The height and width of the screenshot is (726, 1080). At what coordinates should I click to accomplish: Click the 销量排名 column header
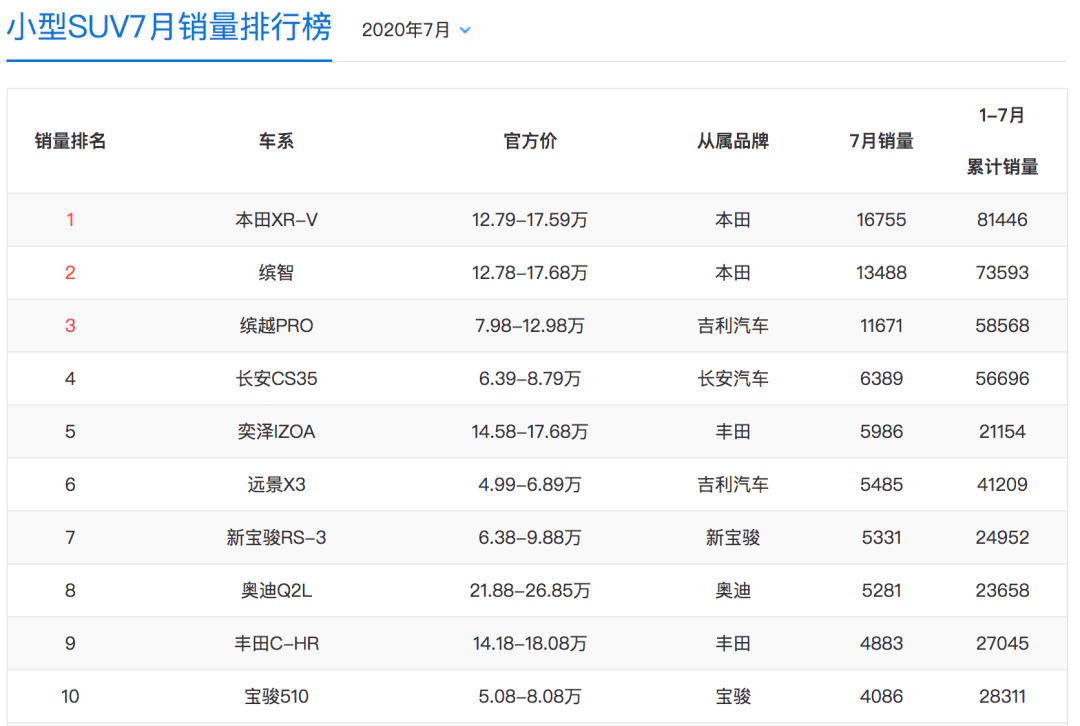click(x=70, y=141)
